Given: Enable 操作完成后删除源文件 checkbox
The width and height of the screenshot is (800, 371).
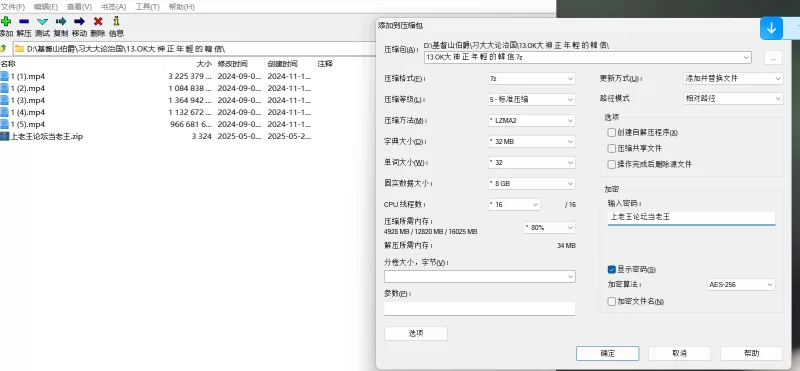Looking at the screenshot, I should (612, 164).
